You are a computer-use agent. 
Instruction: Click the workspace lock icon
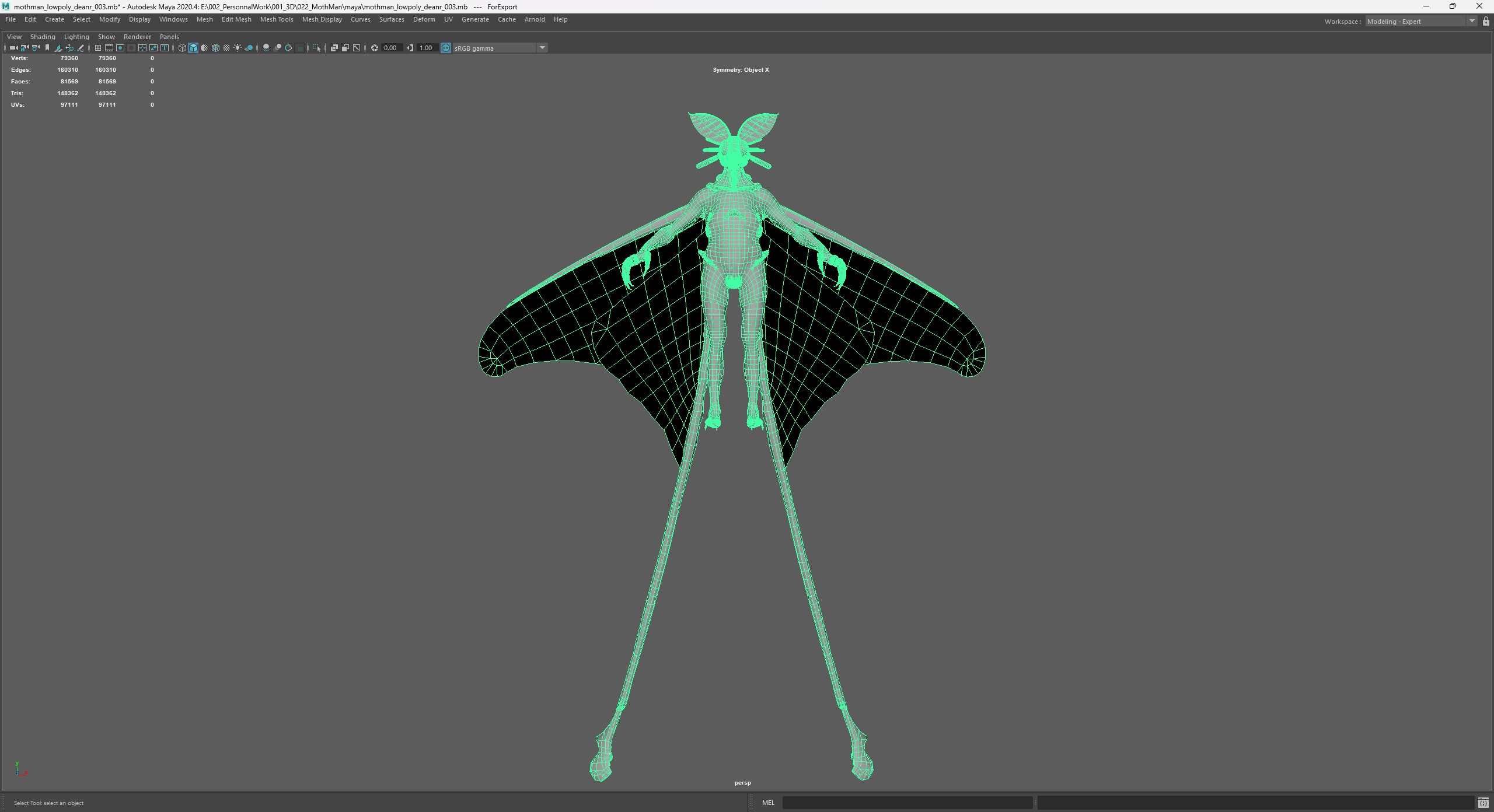(x=1486, y=22)
